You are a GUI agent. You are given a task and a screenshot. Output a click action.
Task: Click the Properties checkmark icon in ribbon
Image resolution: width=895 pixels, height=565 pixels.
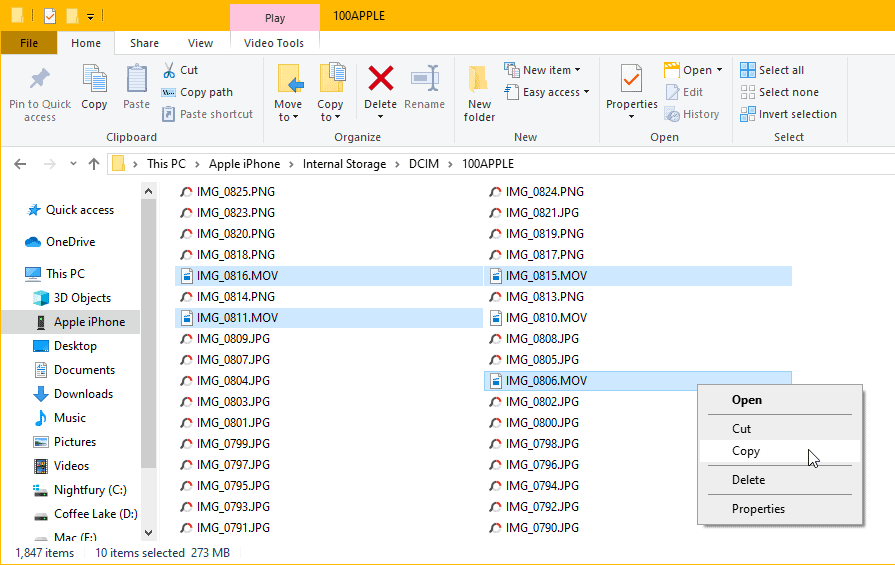(x=631, y=79)
